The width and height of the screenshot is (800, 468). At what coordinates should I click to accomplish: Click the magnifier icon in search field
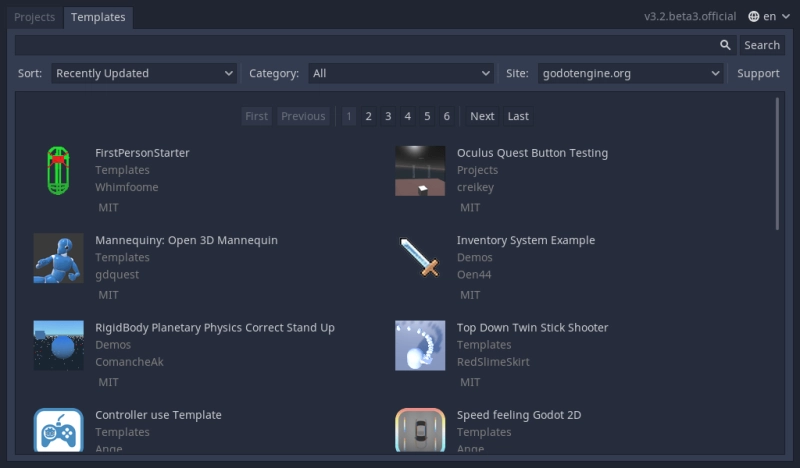tap(725, 45)
